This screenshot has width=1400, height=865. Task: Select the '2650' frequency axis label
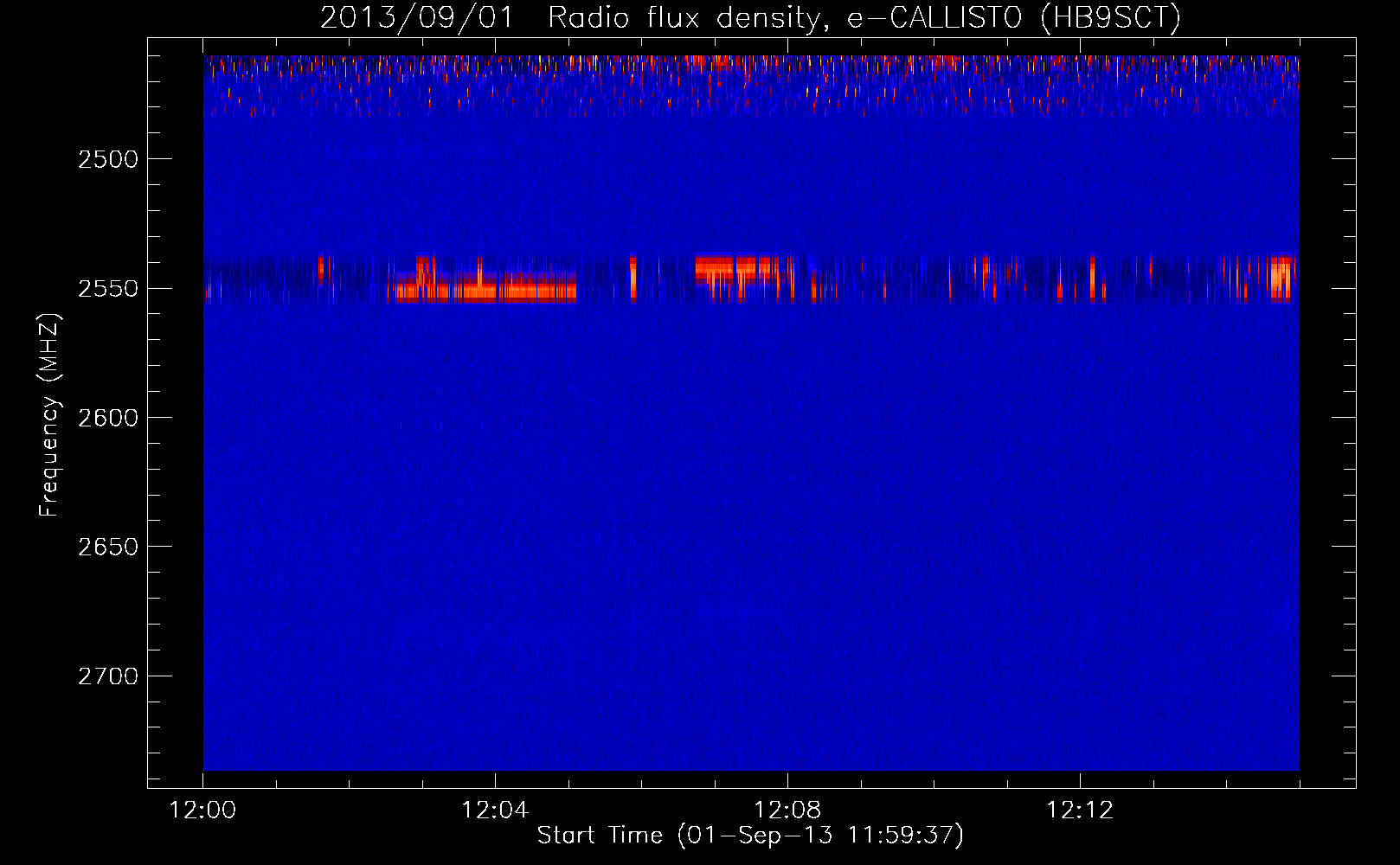point(108,547)
